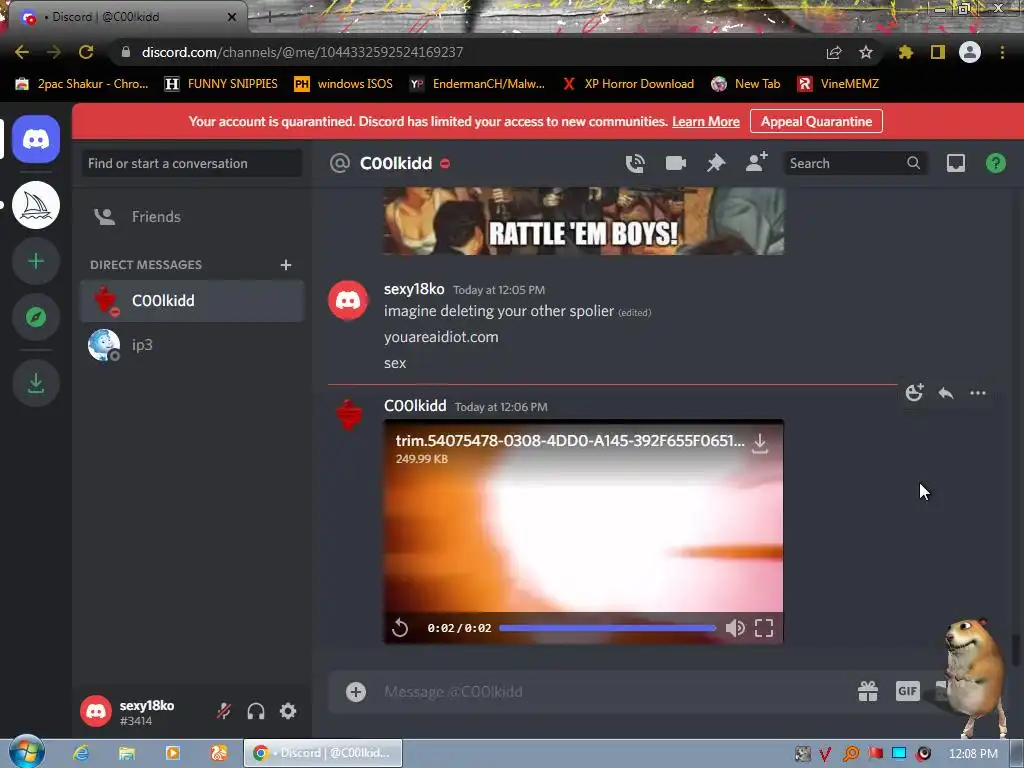
Task: Share this page icon in address bar
Action: (833, 52)
